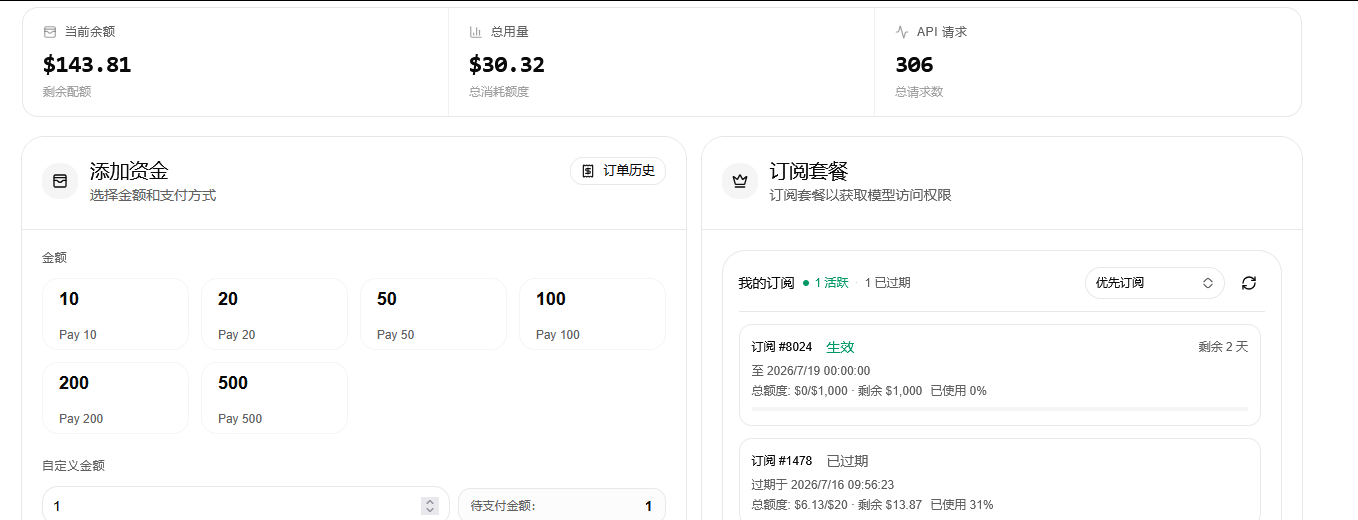Focus the 自定义金额 input field

coord(246,506)
